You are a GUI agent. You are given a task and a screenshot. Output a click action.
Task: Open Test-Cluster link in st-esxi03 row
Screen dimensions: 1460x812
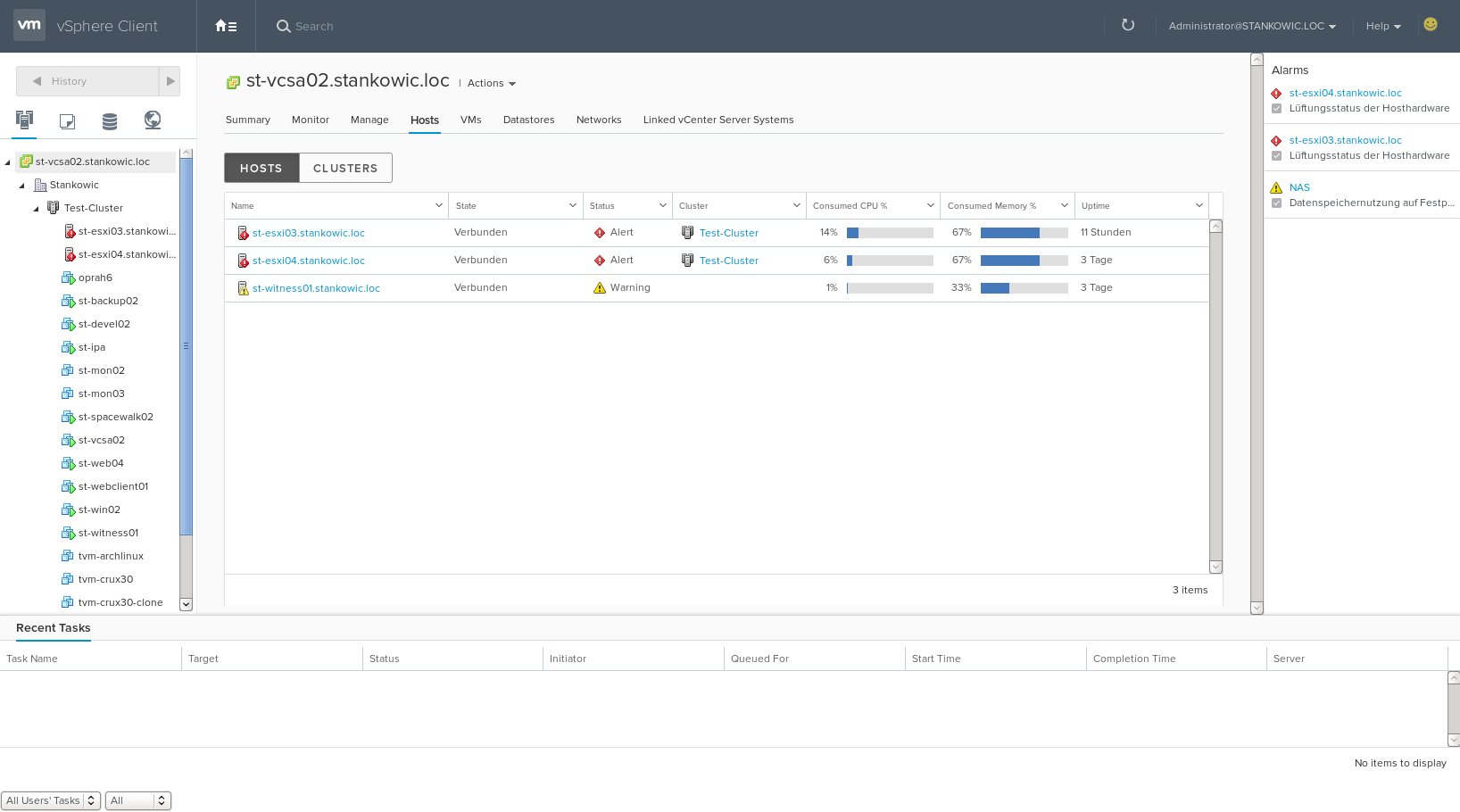(729, 233)
